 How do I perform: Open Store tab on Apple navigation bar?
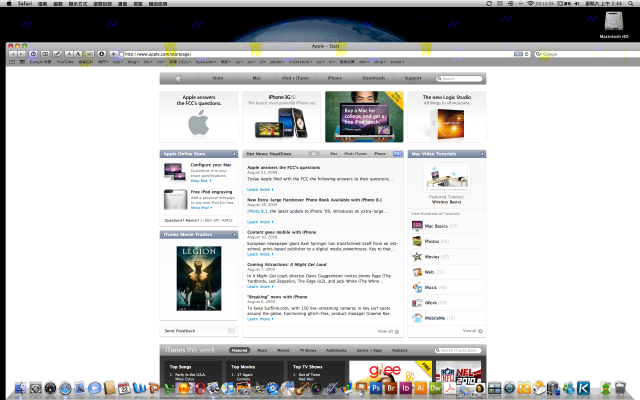click(x=218, y=78)
